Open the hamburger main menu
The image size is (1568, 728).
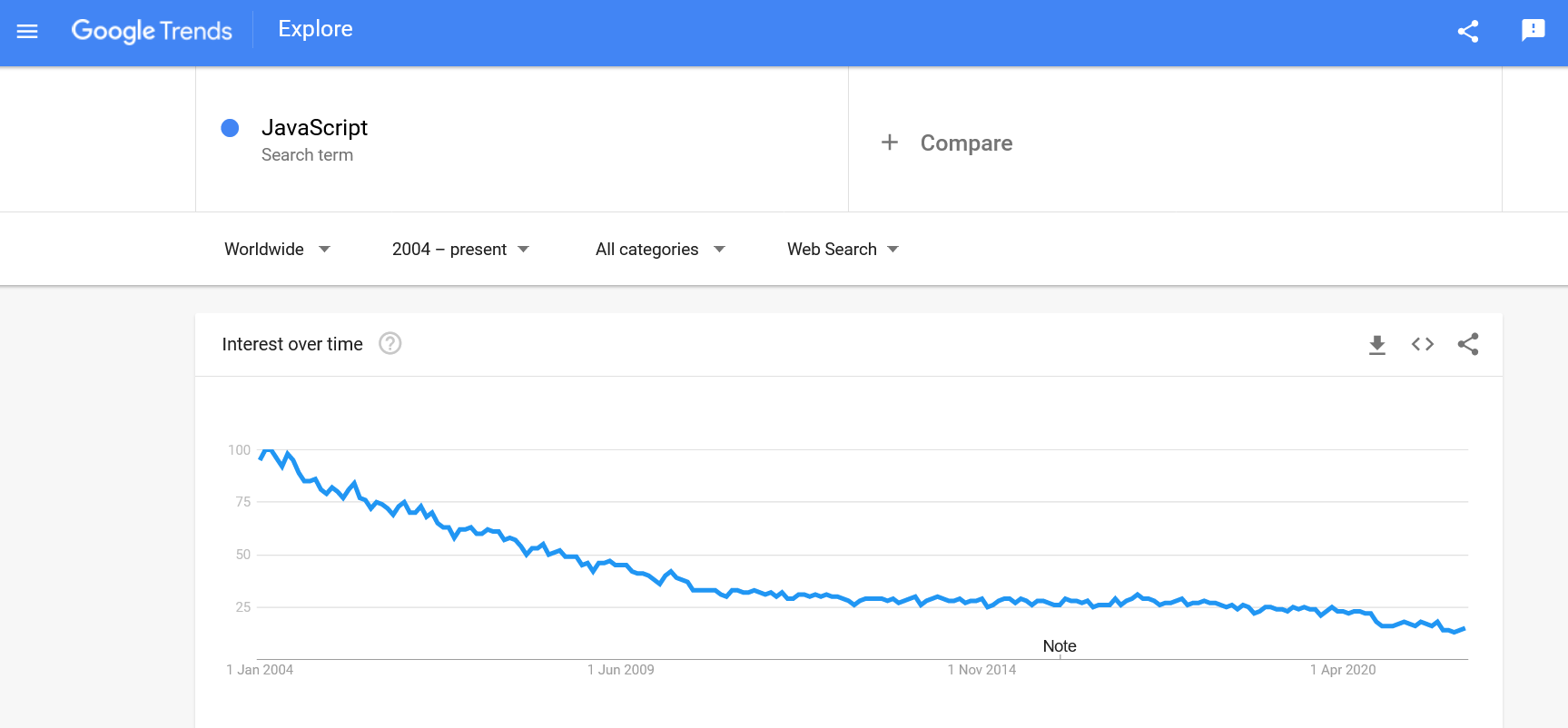pos(27,32)
